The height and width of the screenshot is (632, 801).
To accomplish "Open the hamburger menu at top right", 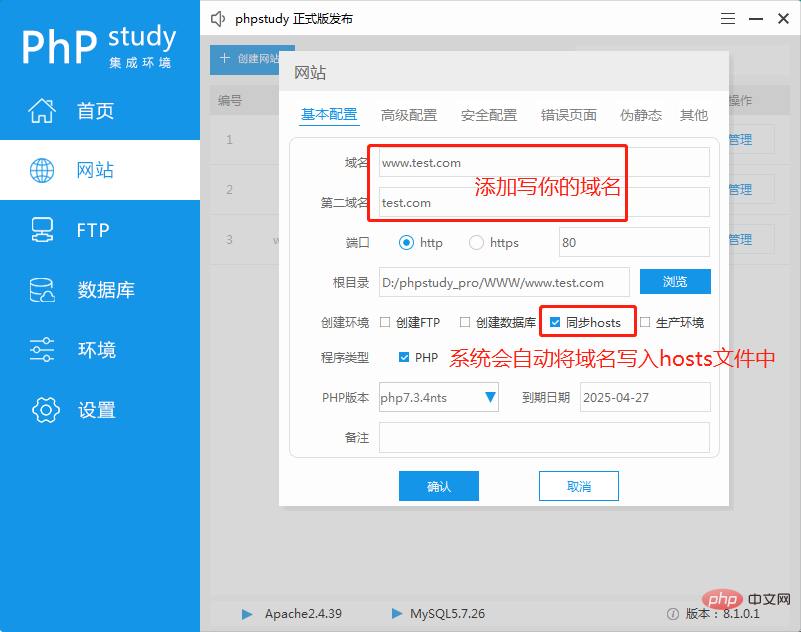I will coord(727,17).
